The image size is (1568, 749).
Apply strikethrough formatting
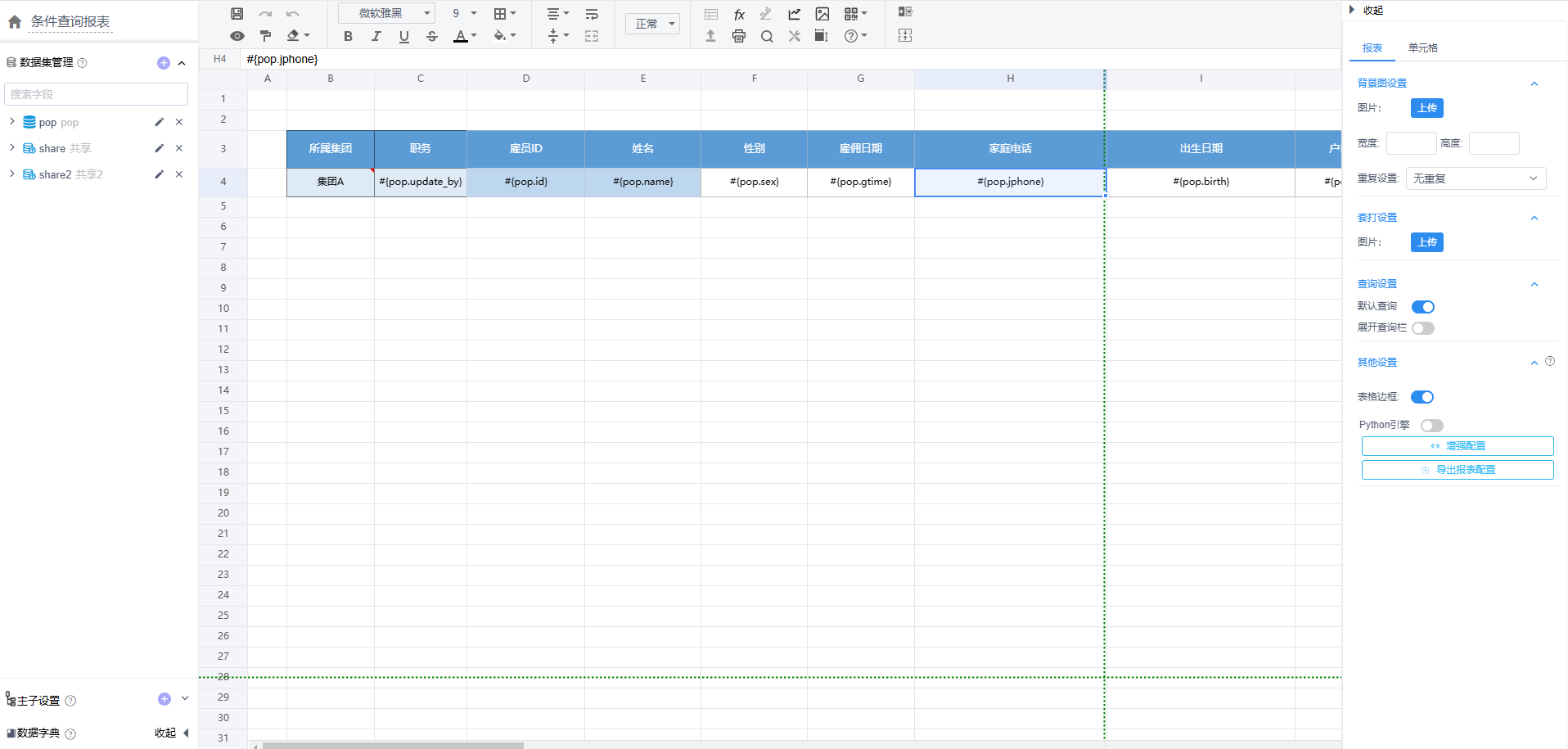pyautogui.click(x=432, y=36)
